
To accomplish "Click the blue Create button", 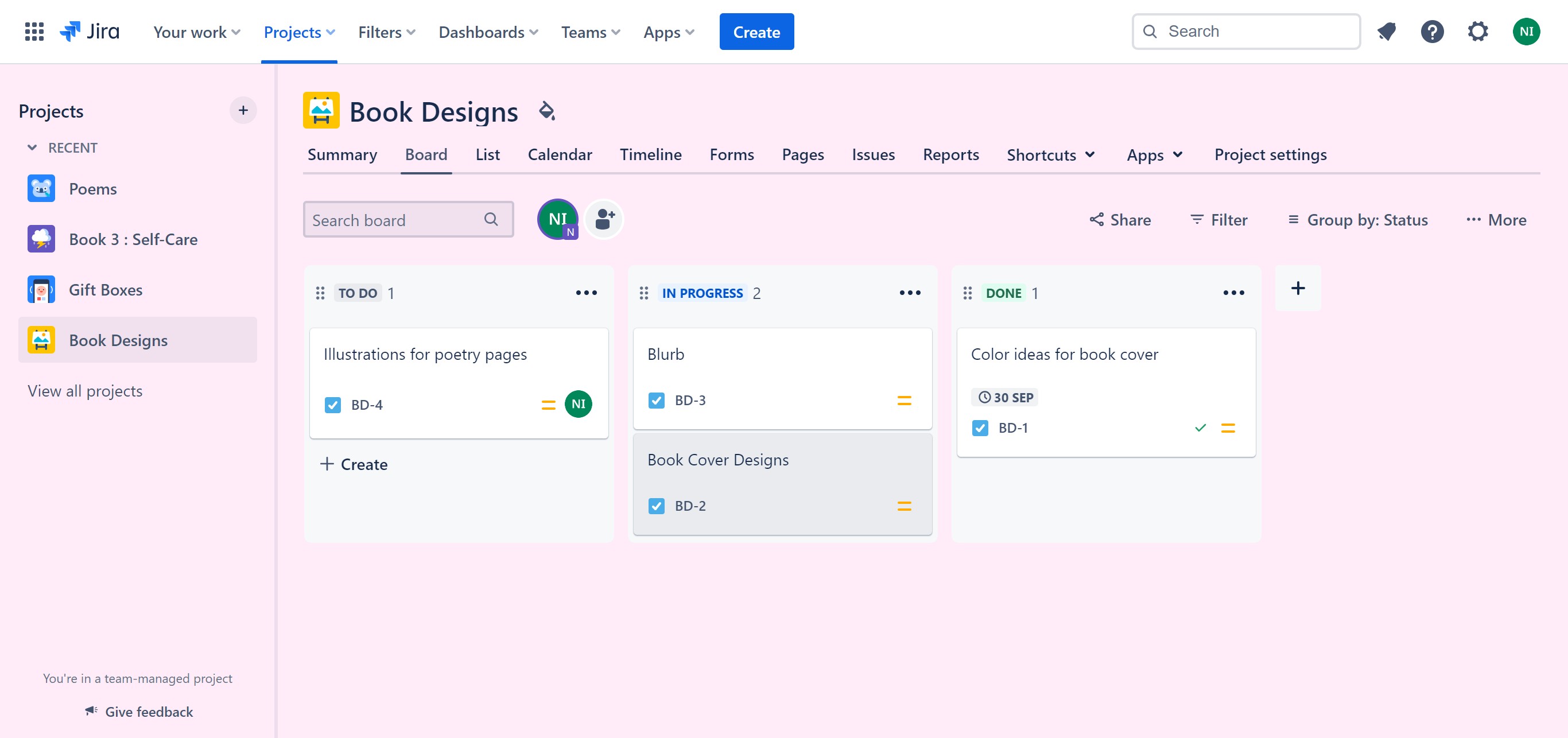I will coord(756,32).
